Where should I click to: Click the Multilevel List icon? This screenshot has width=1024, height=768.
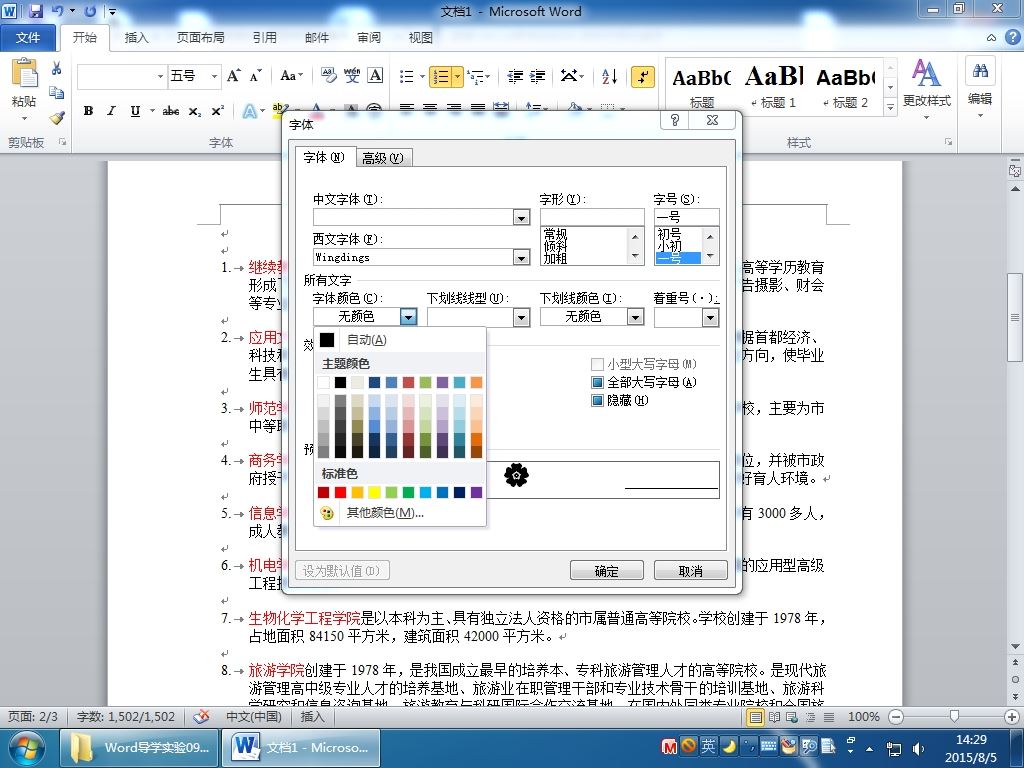pos(476,76)
